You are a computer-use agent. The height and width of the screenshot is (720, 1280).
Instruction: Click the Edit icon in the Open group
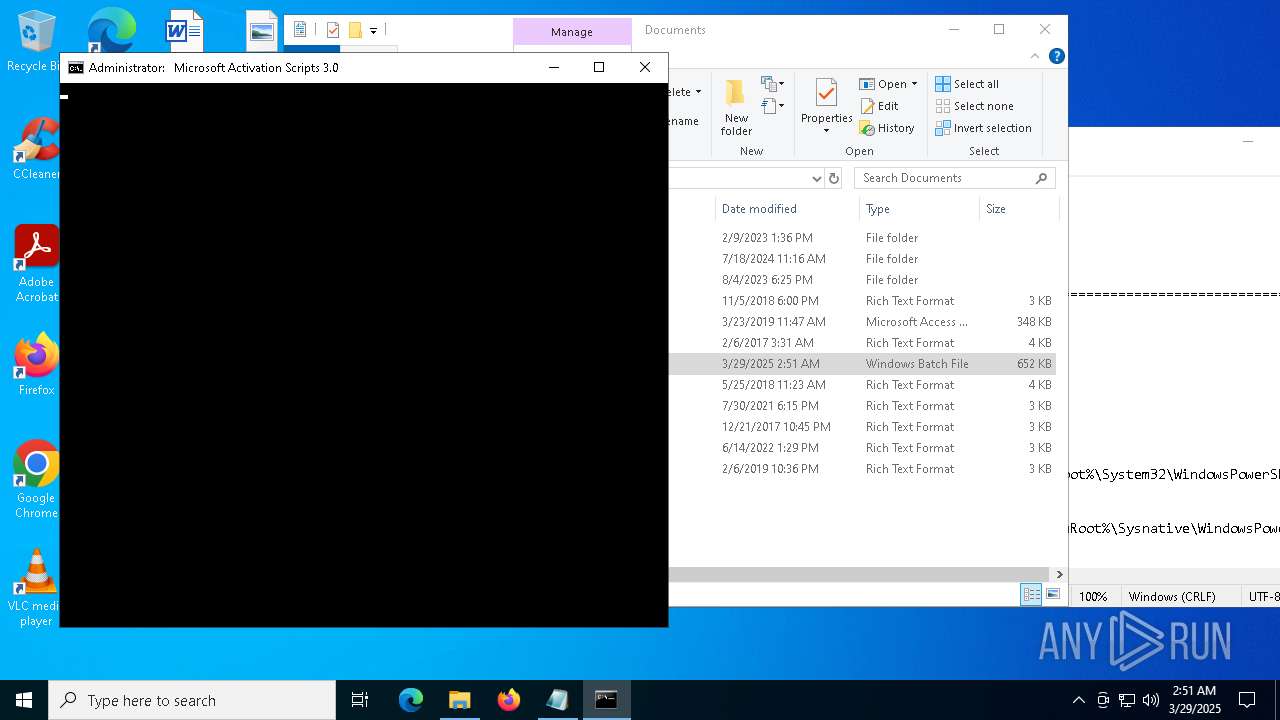point(878,106)
